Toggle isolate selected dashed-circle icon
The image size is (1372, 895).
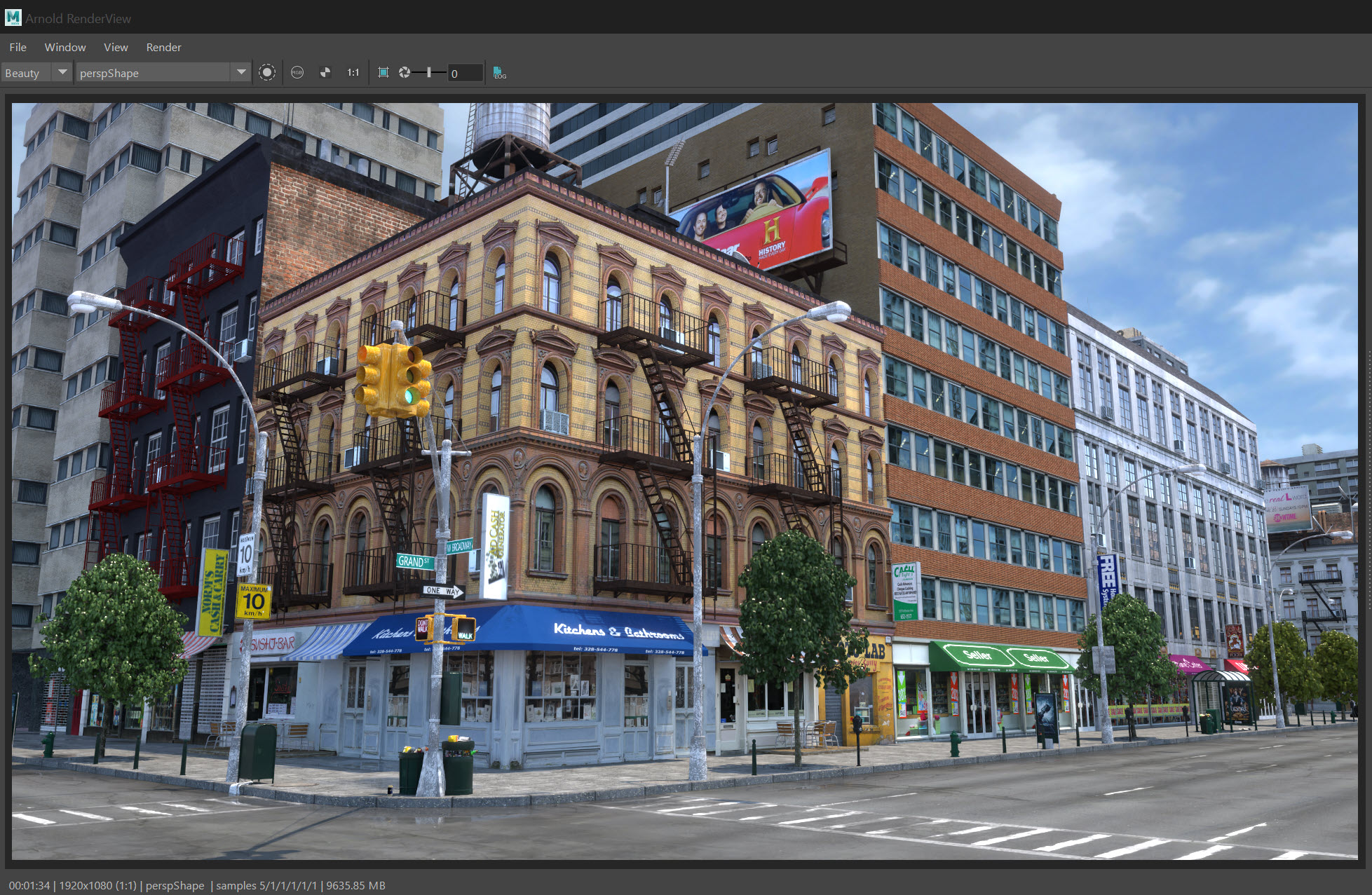point(267,72)
